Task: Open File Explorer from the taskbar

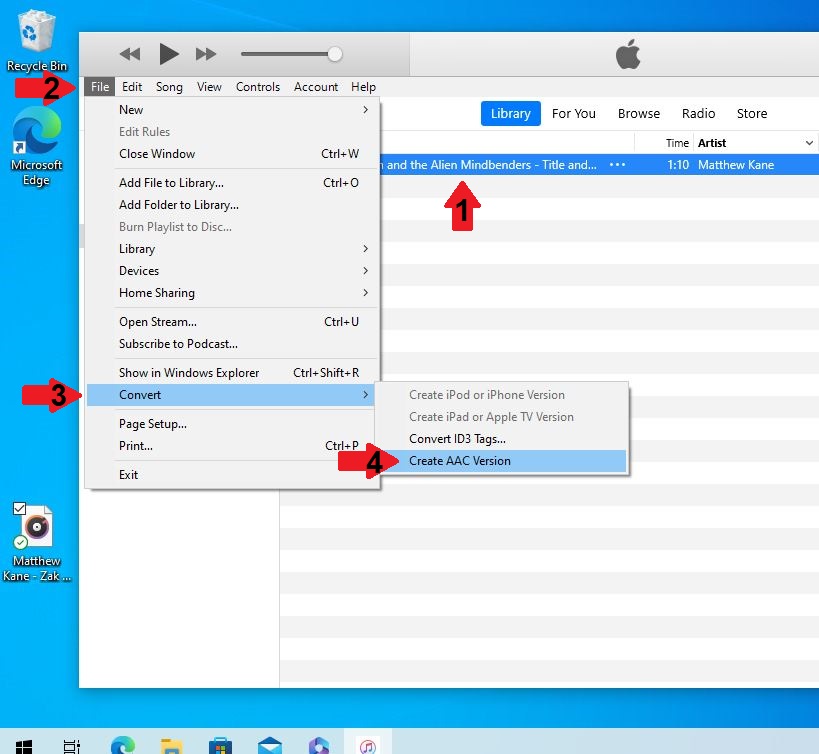Action: tap(172, 746)
